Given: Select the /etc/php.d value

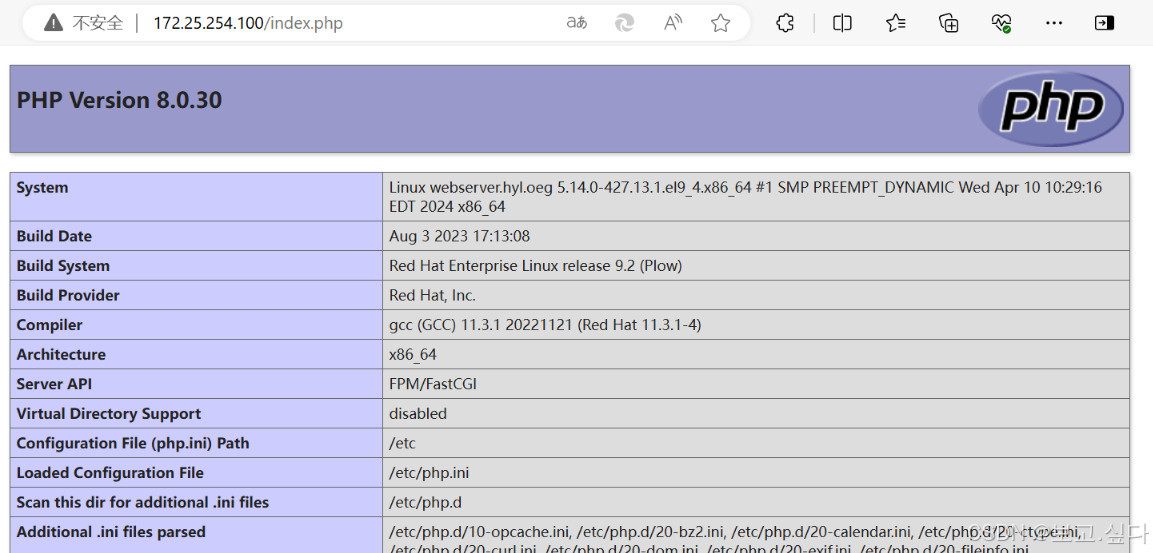Looking at the screenshot, I should (x=425, y=502).
